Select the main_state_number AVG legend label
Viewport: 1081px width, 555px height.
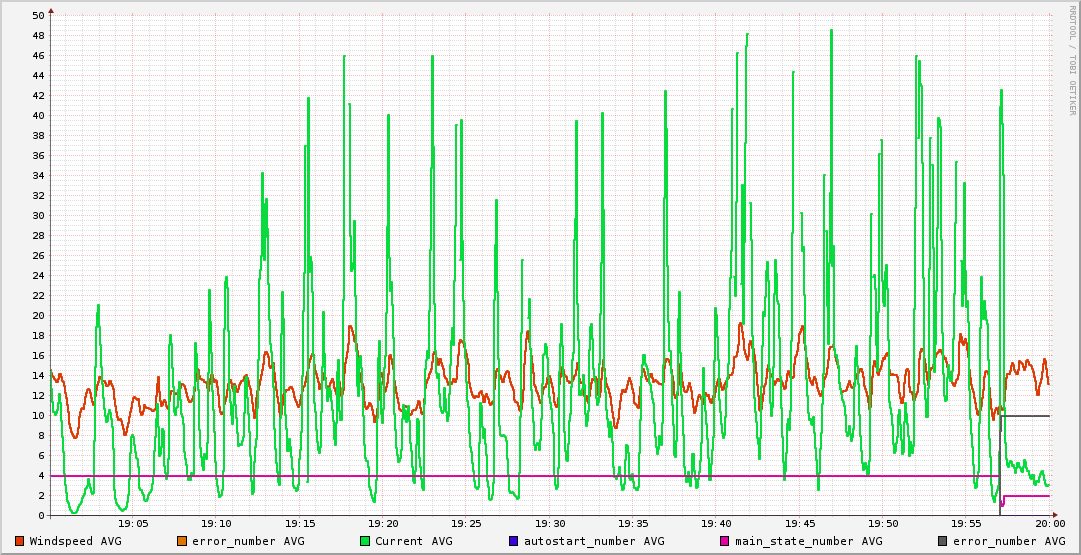point(809,541)
